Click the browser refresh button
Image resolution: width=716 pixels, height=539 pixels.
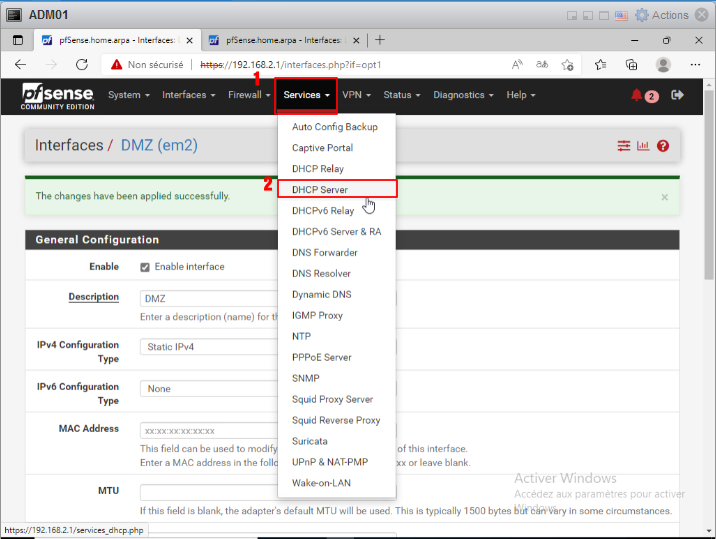pos(82,64)
